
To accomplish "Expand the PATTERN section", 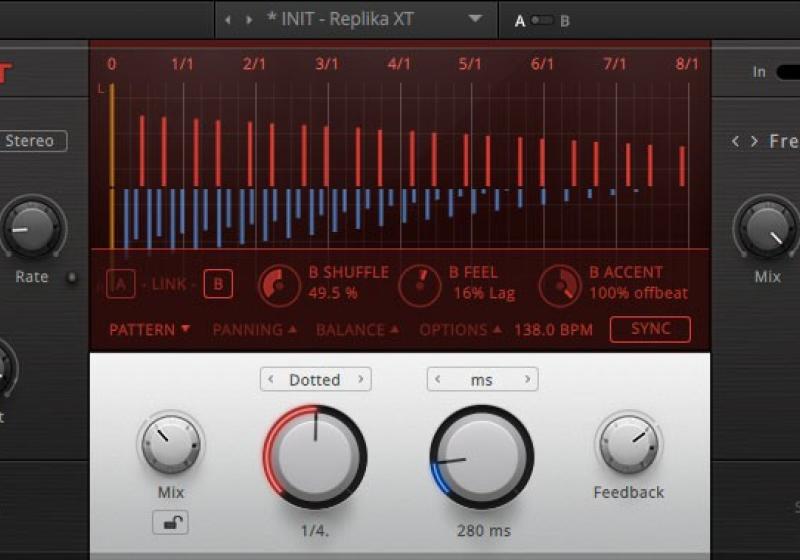I will tap(149, 329).
